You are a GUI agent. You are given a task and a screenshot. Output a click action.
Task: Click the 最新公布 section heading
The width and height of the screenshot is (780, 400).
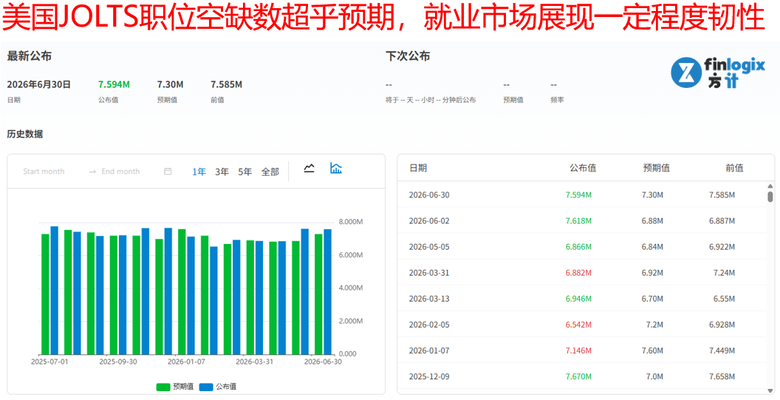(x=29, y=56)
